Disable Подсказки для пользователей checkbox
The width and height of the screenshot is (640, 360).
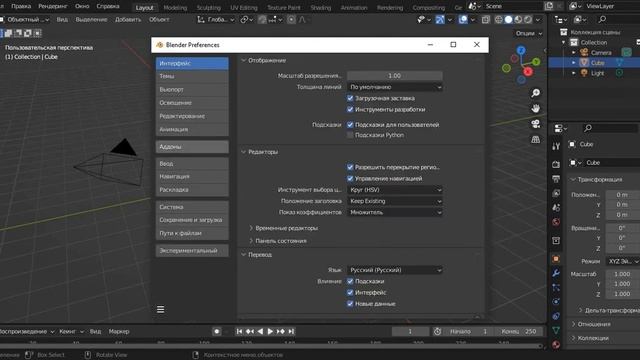coord(350,124)
